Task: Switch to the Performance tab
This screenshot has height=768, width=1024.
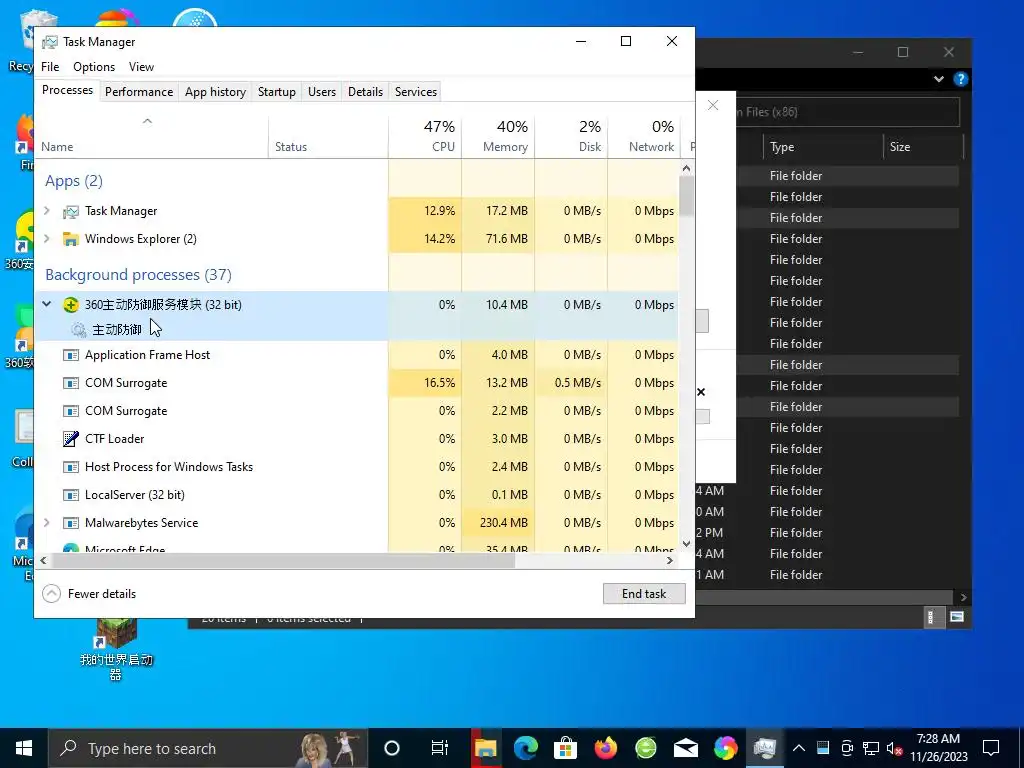Action: pyautogui.click(x=139, y=92)
